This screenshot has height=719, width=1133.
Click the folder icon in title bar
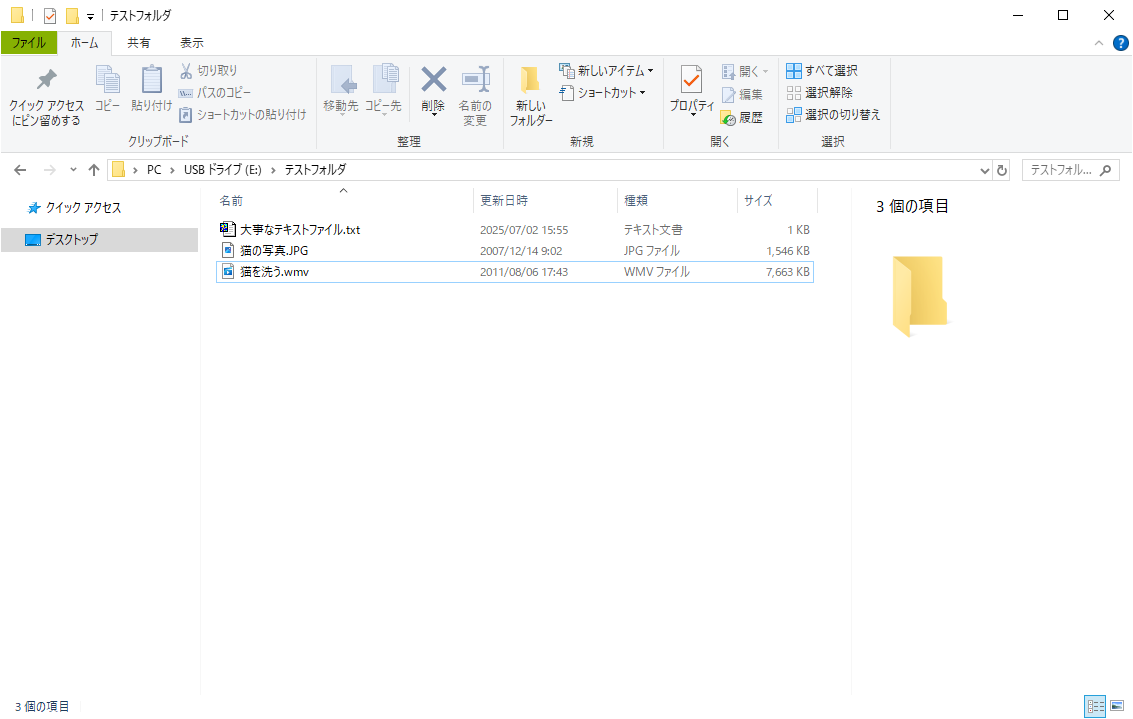17,15
